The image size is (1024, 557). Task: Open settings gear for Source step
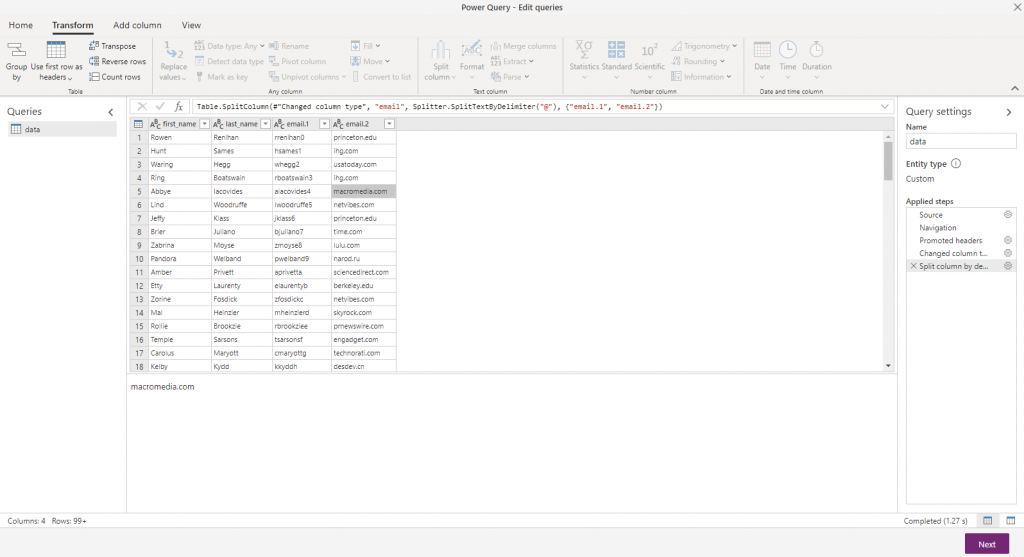coord(1008,215)
